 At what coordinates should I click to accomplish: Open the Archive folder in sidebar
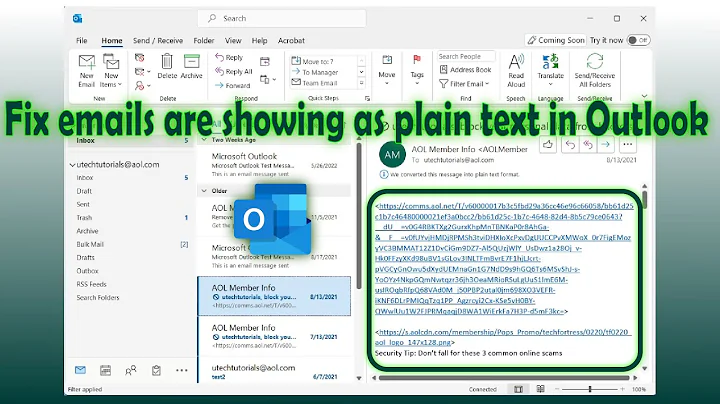coord(87,231)
